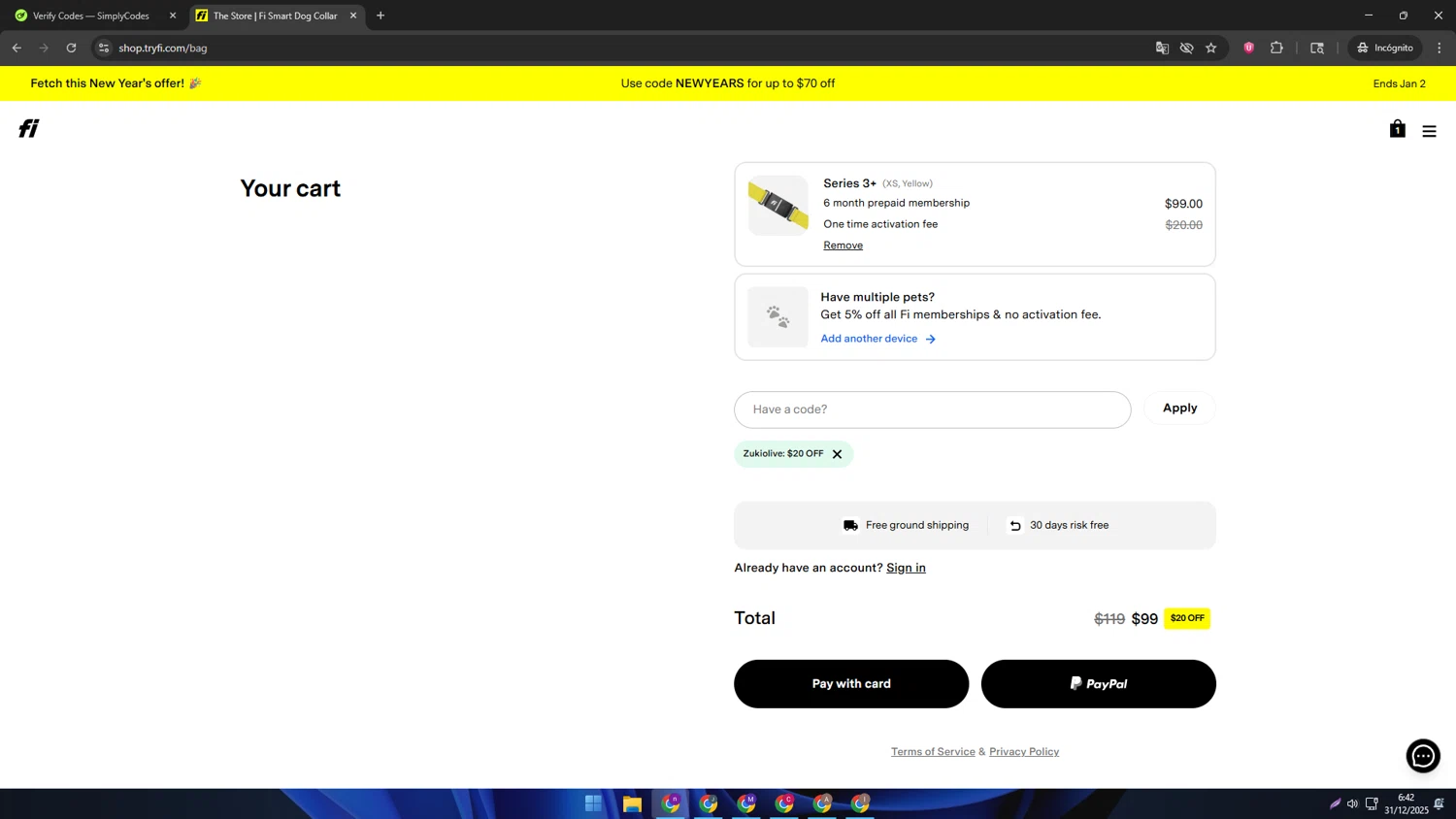Click the Ends Jan 2 banner text

1399,83
